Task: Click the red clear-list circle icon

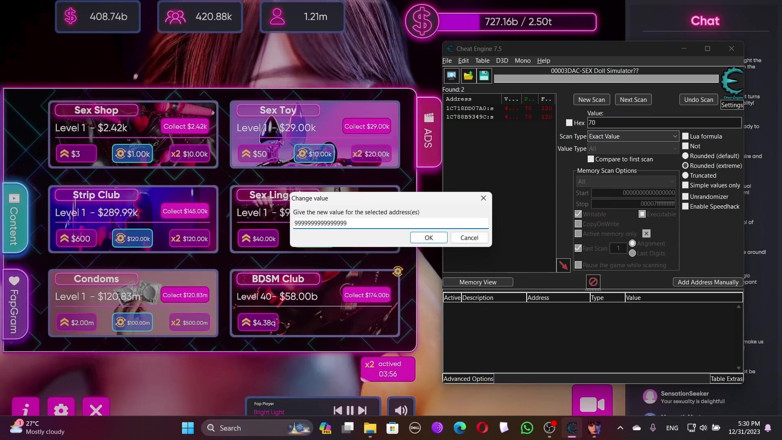Action: 592,282
